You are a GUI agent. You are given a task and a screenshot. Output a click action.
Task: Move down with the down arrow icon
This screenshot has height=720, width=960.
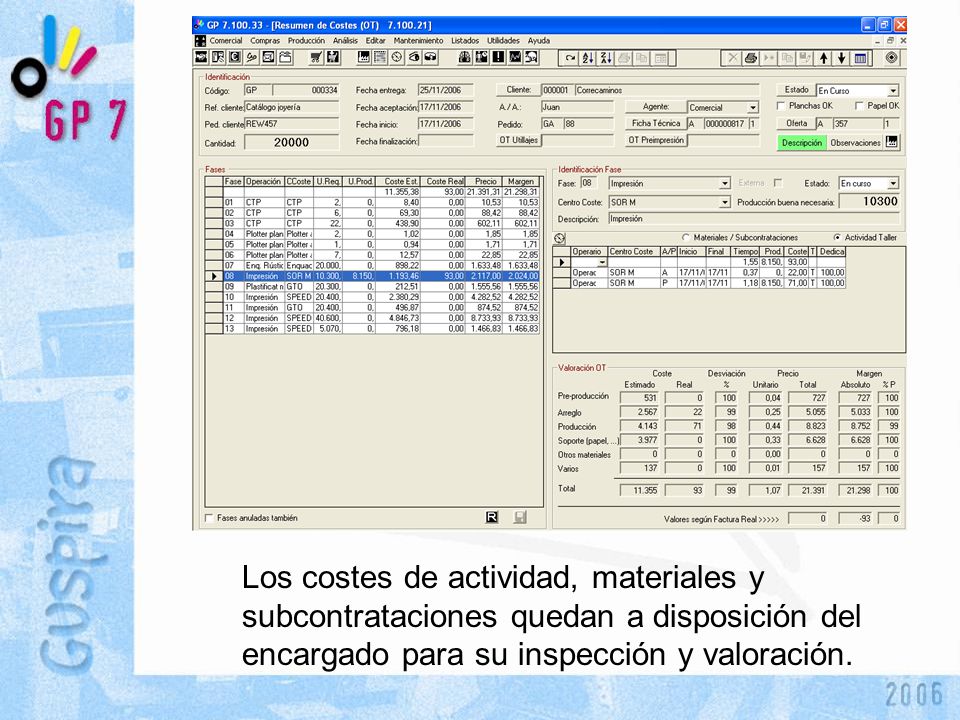click(842, 58)
